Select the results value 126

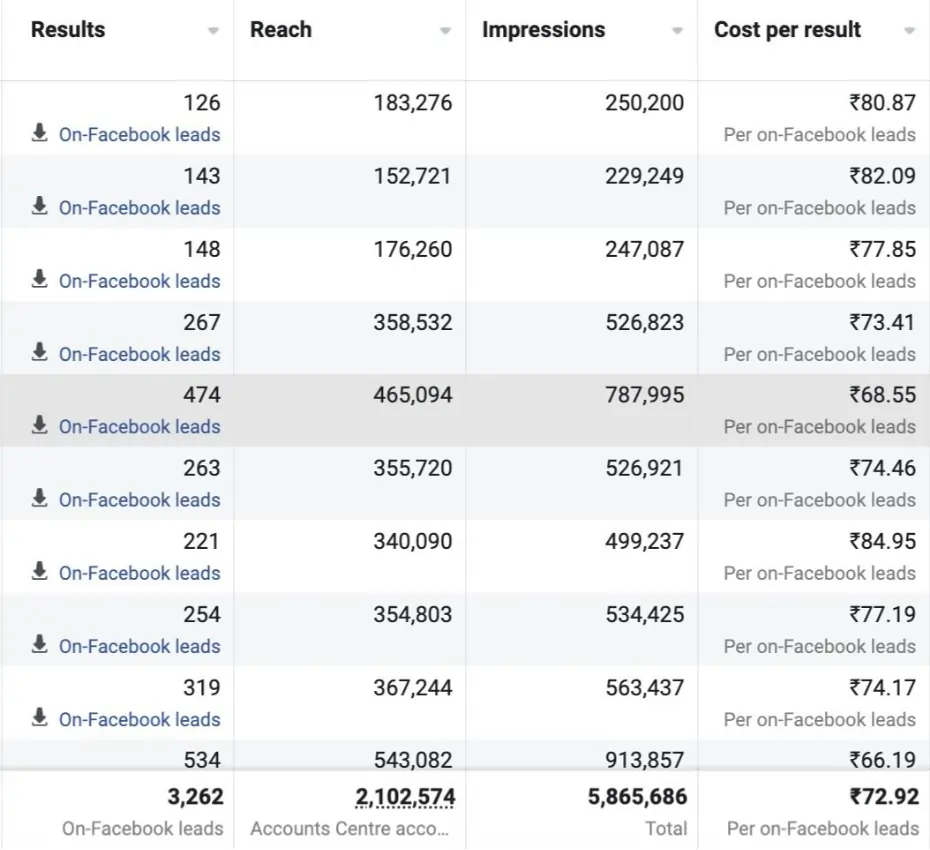tap(202, 103)
